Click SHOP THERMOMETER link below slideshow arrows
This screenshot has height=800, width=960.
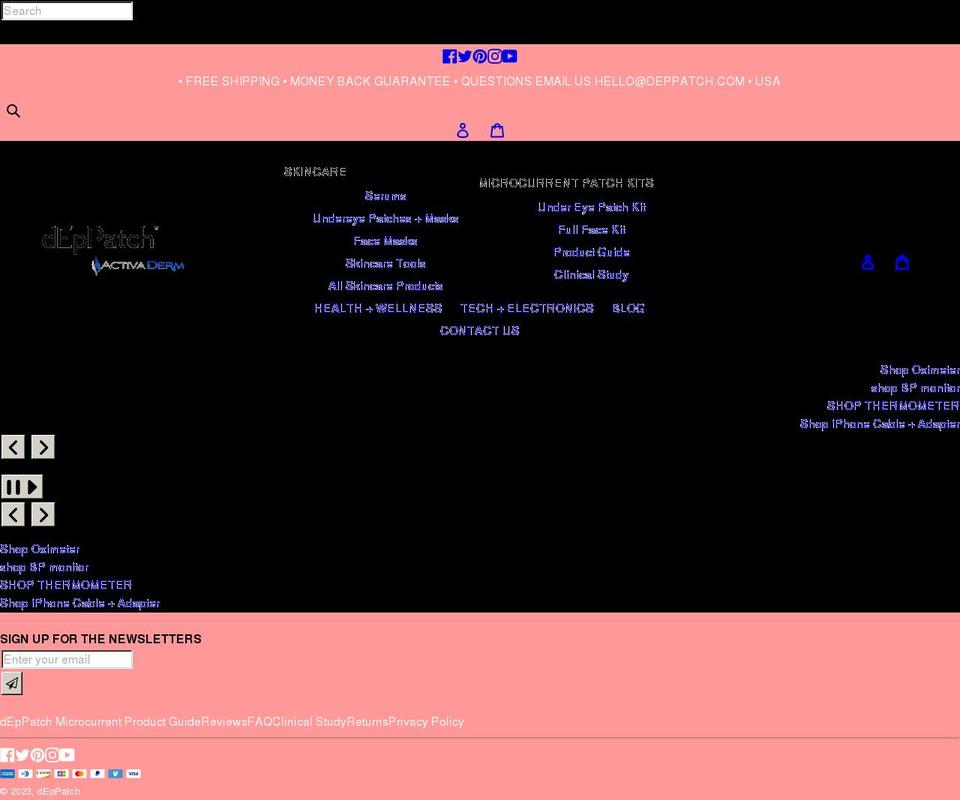tap(66, 585)
